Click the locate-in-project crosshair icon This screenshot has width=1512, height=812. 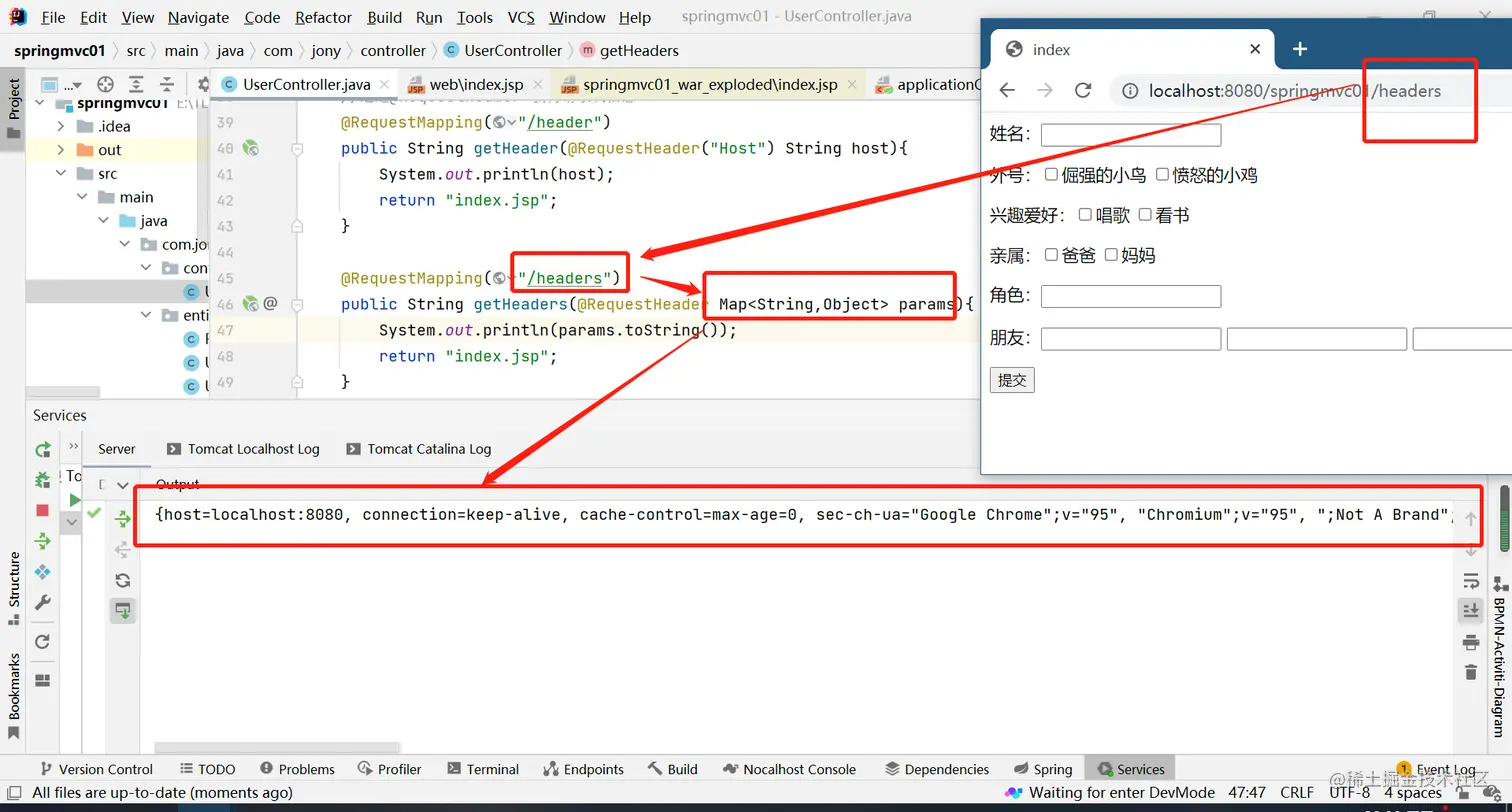click(x=105, y=84)
